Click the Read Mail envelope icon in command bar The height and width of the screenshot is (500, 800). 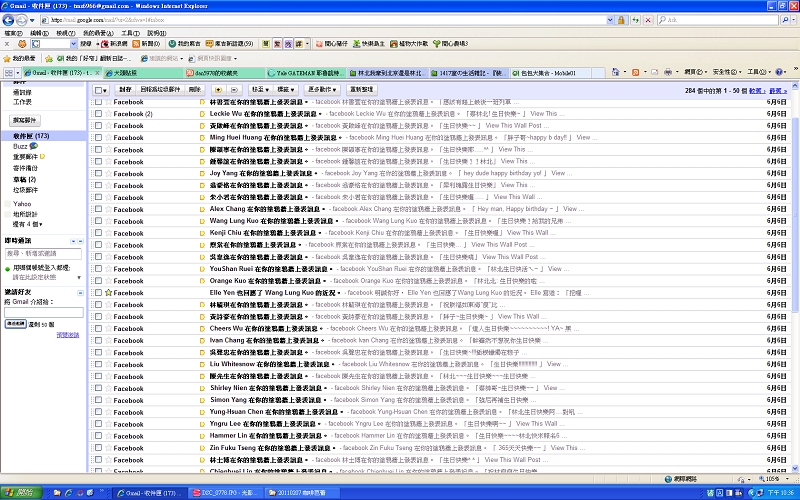click(x=655, y=72)
